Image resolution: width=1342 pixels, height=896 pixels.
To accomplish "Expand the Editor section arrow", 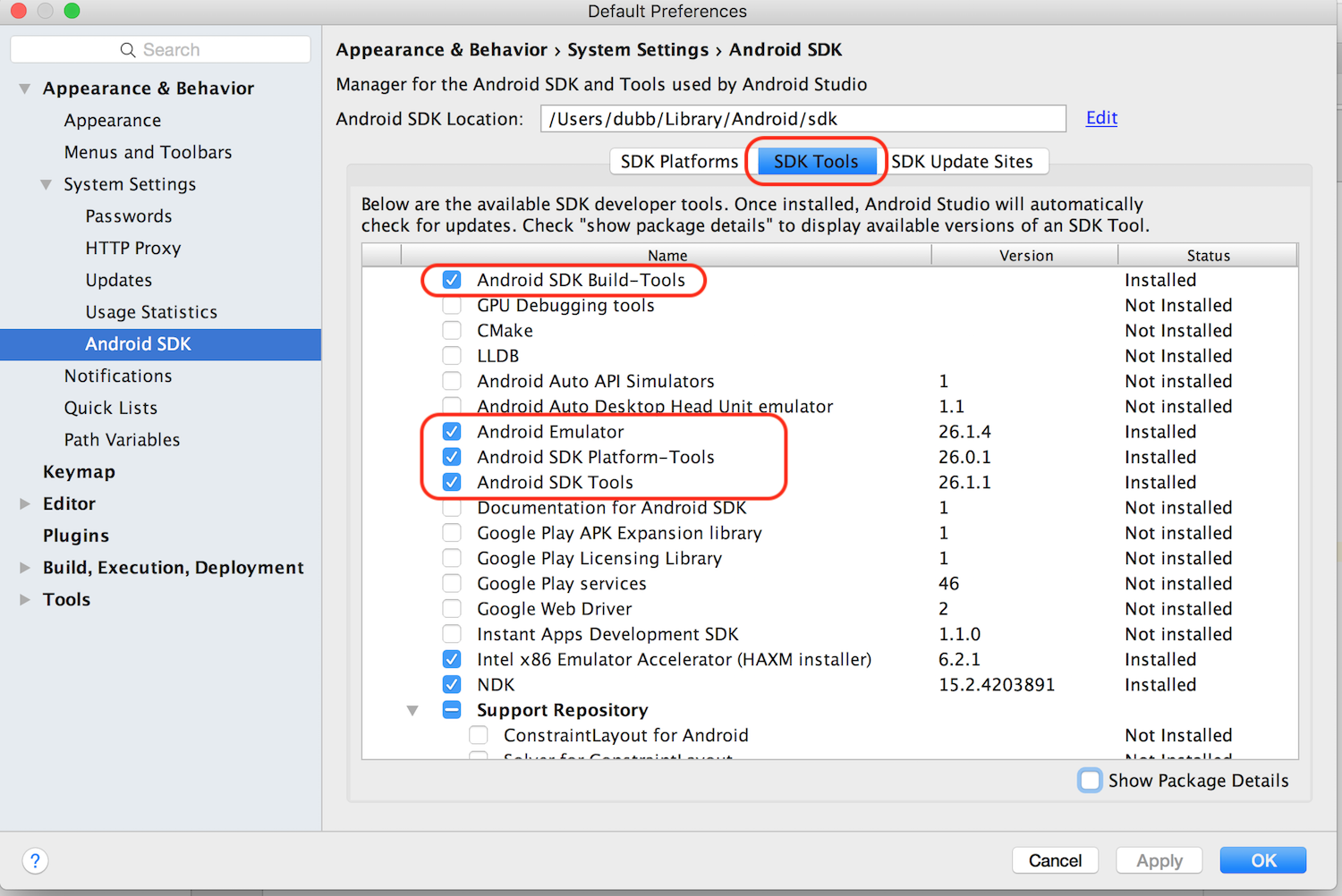I will click(25, 503).
